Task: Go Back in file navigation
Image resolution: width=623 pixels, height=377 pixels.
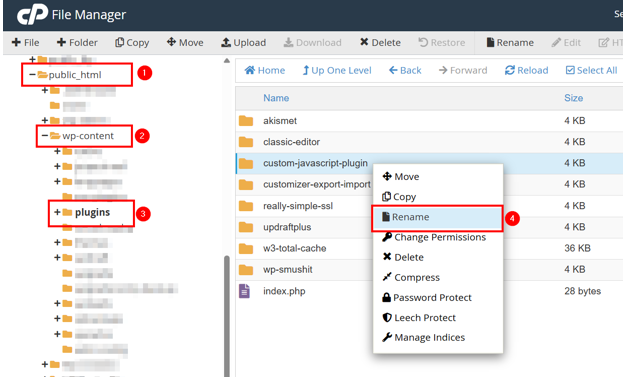Action: [405, 70]
